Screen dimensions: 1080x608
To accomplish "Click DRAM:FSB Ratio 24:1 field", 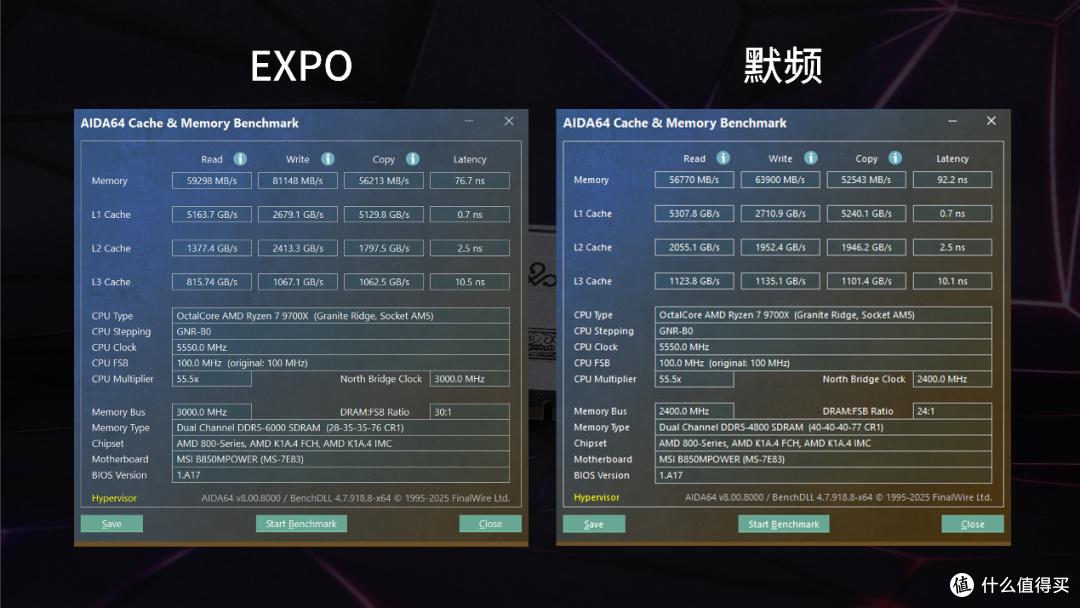I will pyautogui.click(x=953, y=411).
